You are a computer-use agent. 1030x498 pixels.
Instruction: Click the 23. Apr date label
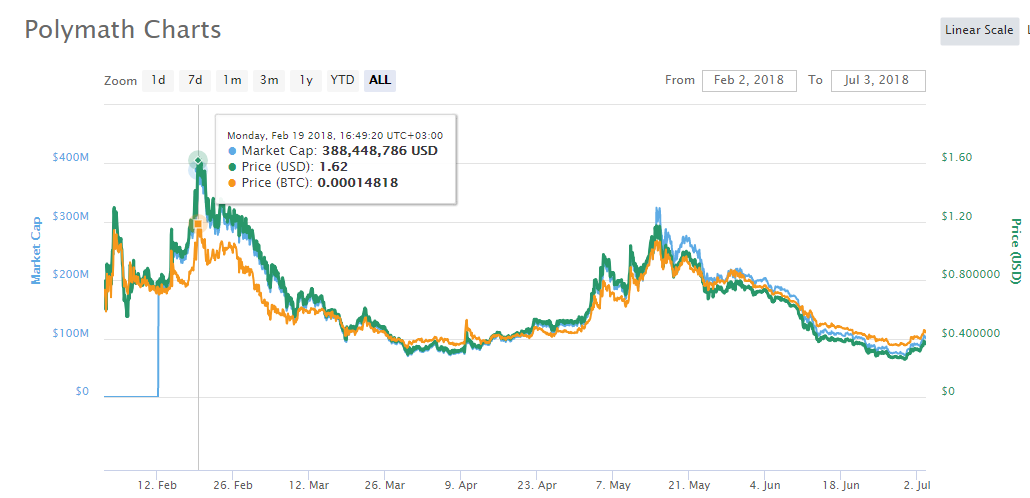coord(537,486)
